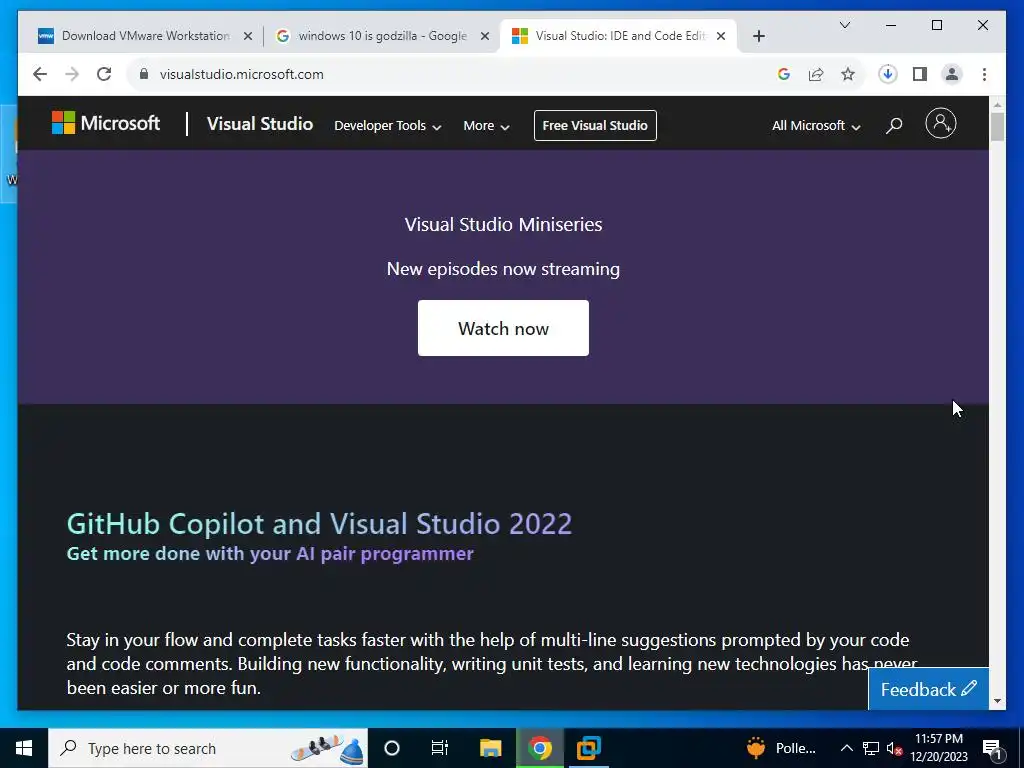Click the New episodes now streaming text
This screenshot has height=768, width=1024.
pos(504,269)
